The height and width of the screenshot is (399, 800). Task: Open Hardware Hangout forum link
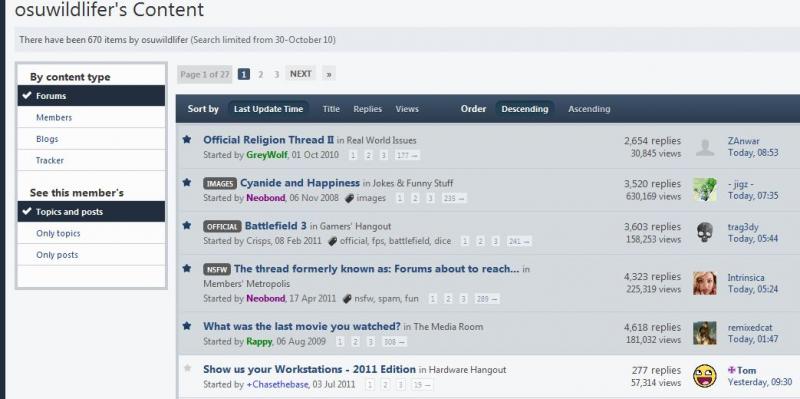[x=467, y=369]
